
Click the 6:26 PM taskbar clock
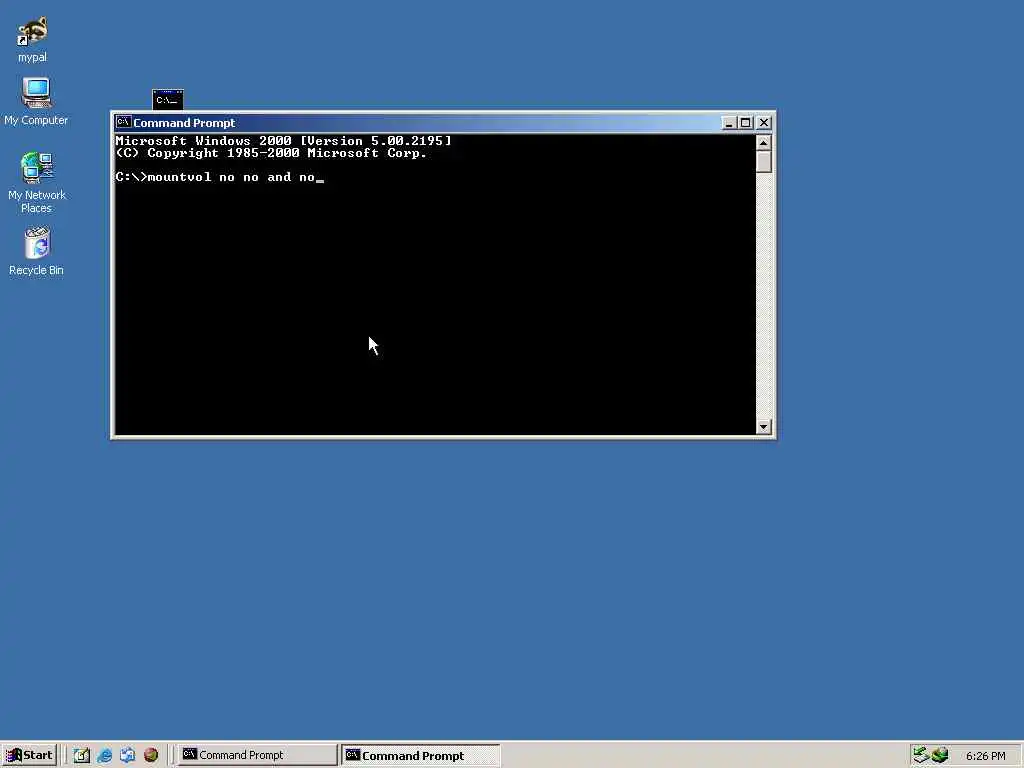click(x=985, y=756)
